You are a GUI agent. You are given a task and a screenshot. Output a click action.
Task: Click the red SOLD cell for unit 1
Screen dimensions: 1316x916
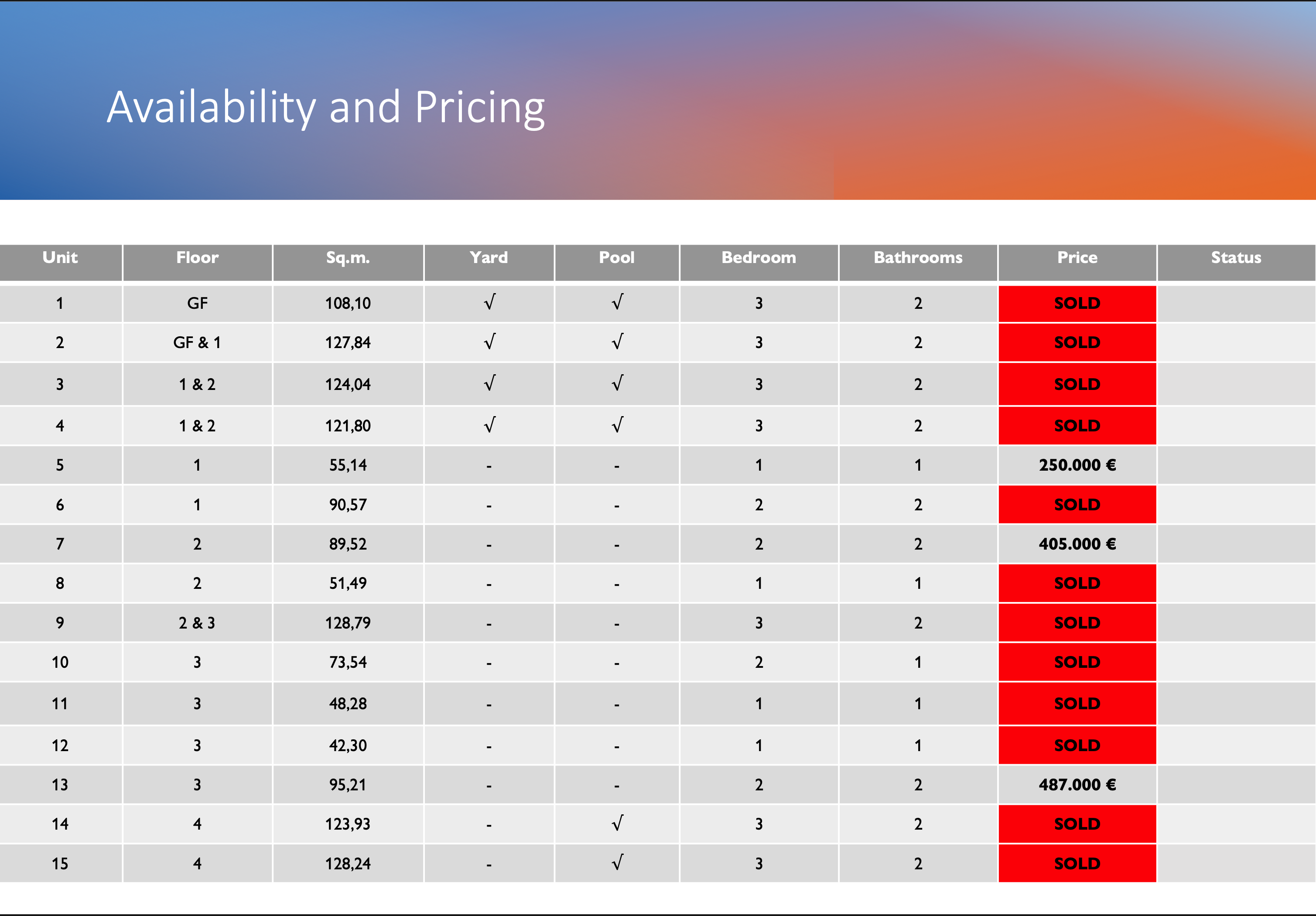click(1077, 303)
